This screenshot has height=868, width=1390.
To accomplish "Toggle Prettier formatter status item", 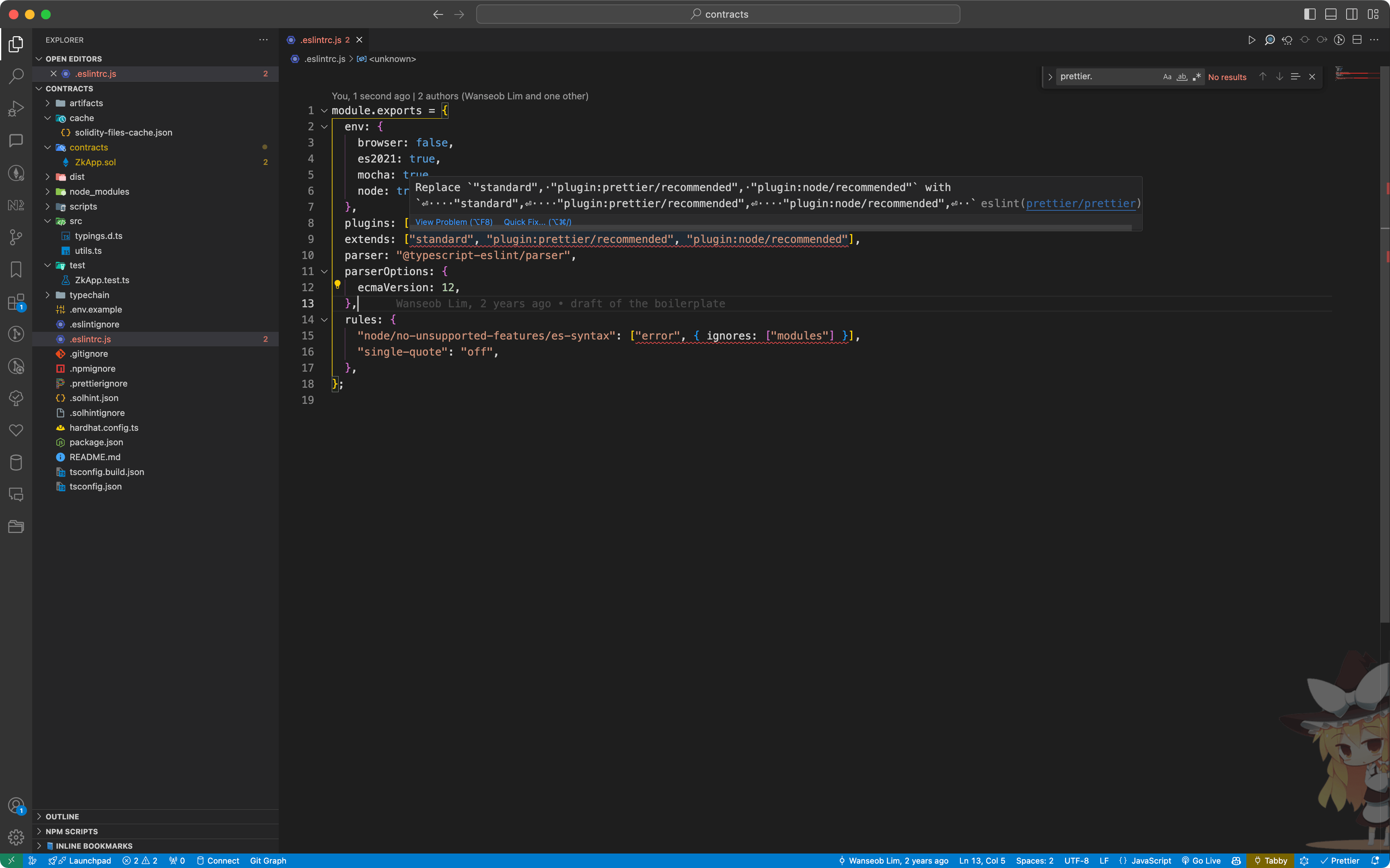I will coord(1339,860).
